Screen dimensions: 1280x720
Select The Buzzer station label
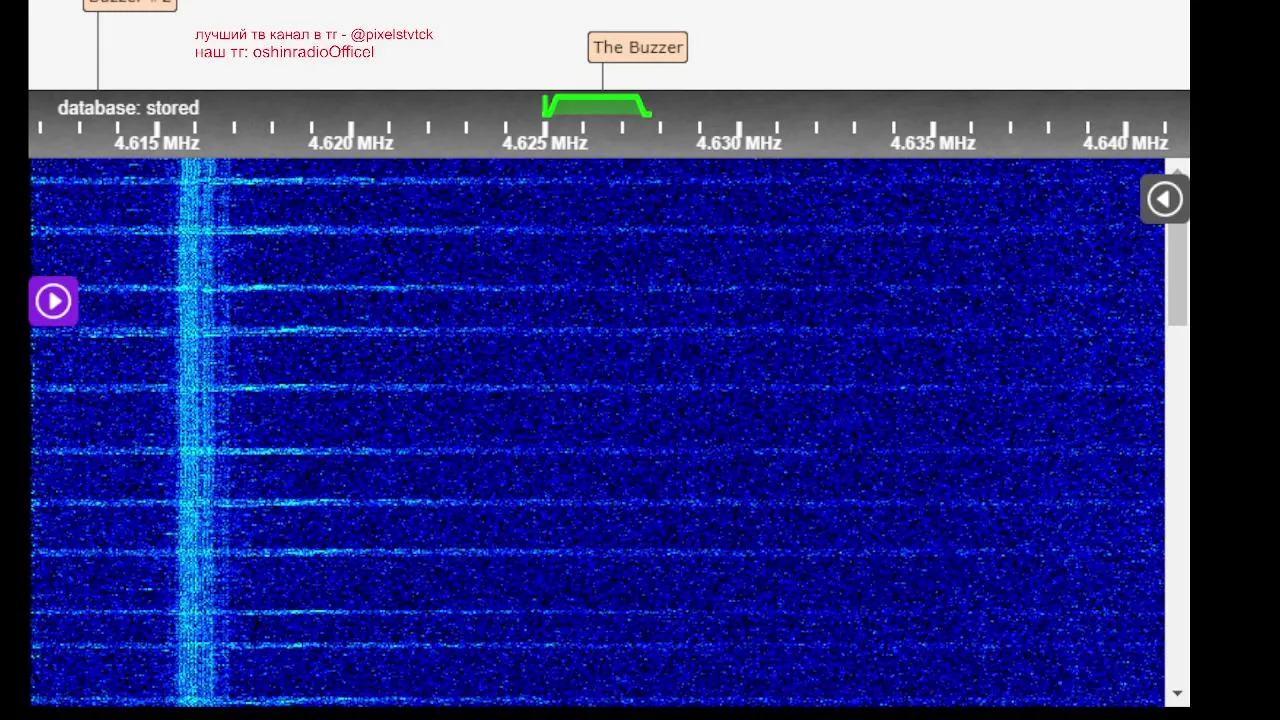[637, 47]
